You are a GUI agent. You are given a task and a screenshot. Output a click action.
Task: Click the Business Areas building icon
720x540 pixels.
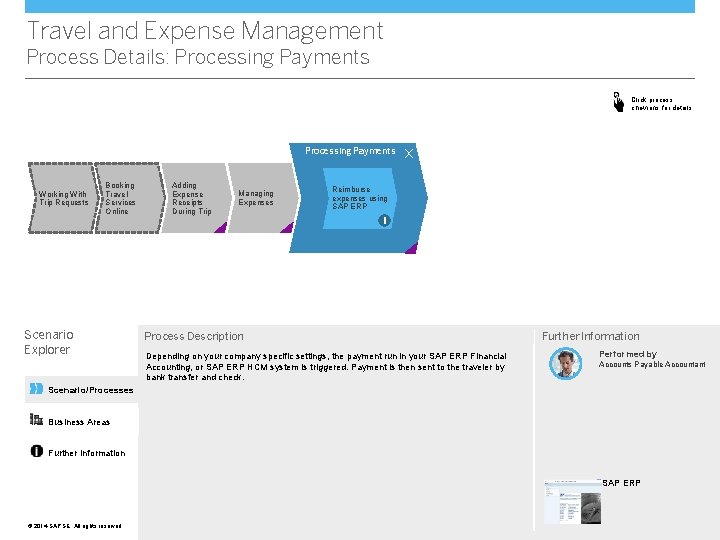point(36,420)
